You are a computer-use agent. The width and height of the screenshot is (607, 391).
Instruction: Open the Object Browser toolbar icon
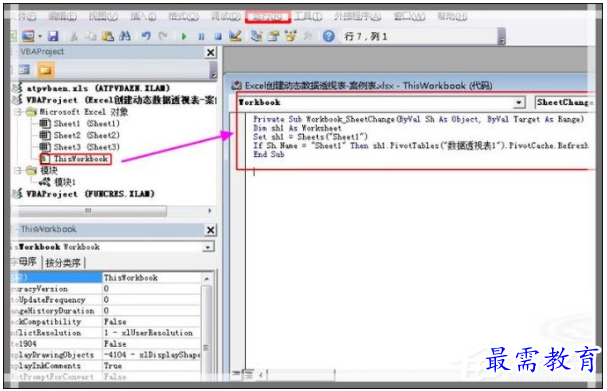tap(290, 36)
